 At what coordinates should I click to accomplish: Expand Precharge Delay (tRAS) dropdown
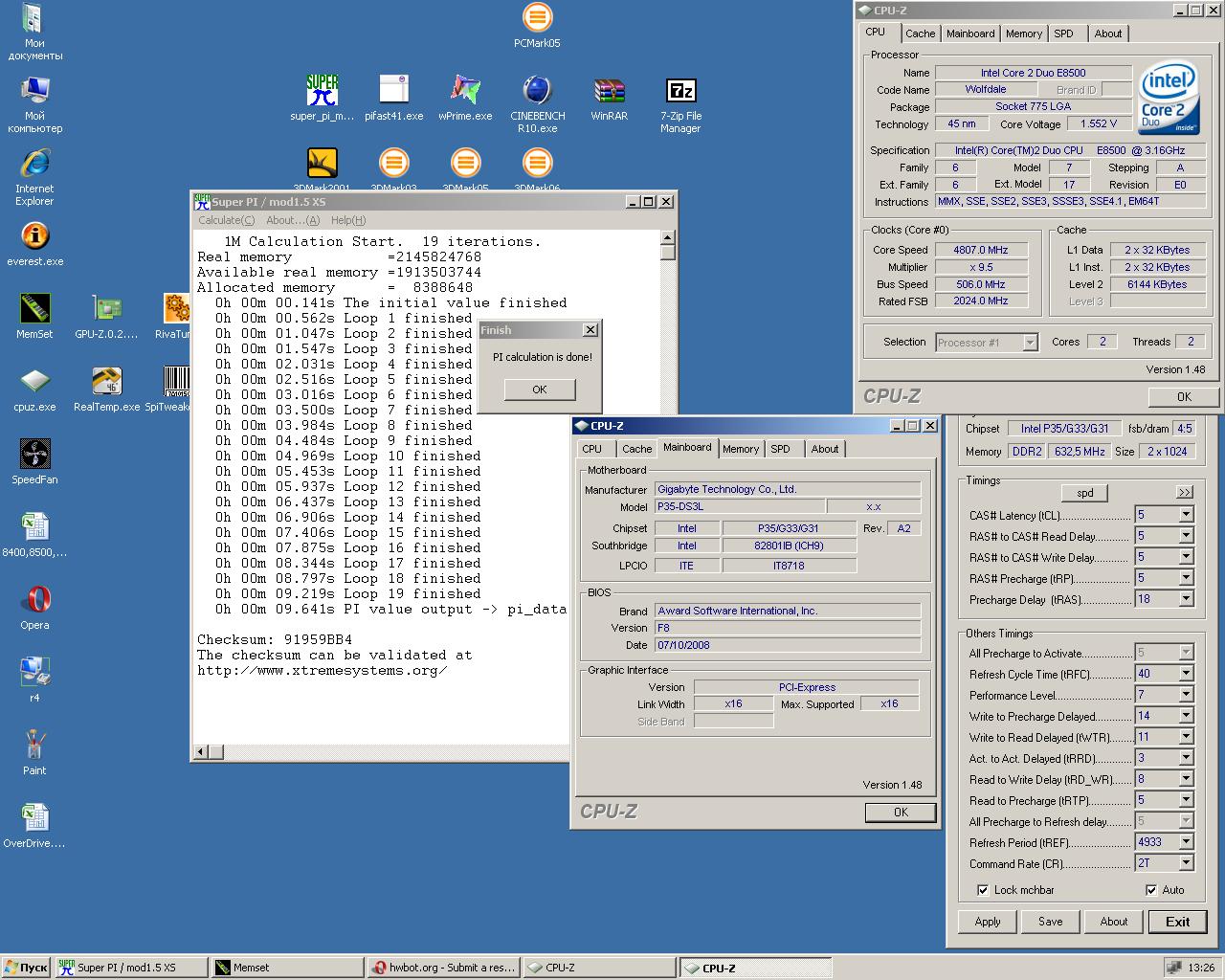coord(1186,599)
